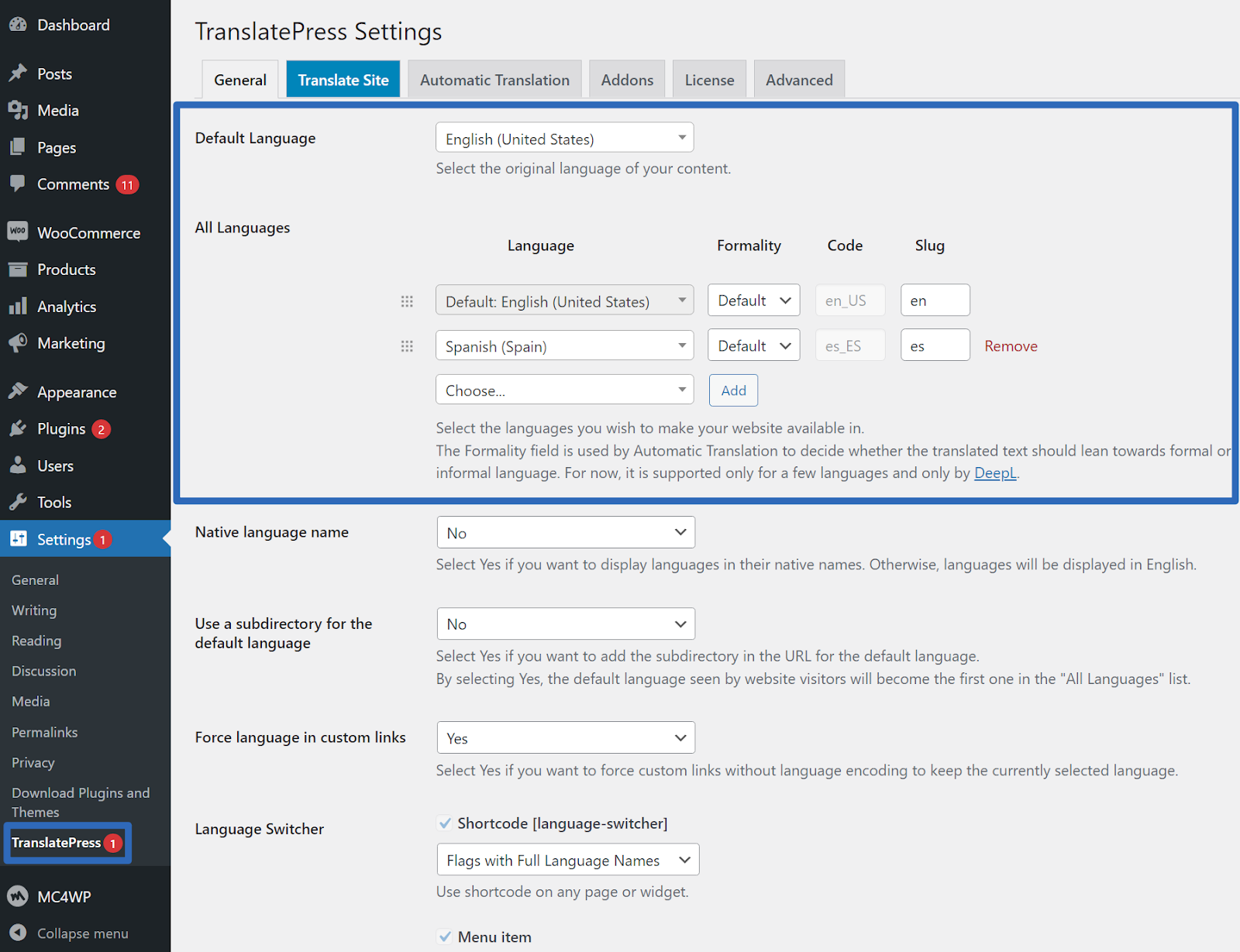Click the Collapse menu arrow icon

(x=18, y=933)
